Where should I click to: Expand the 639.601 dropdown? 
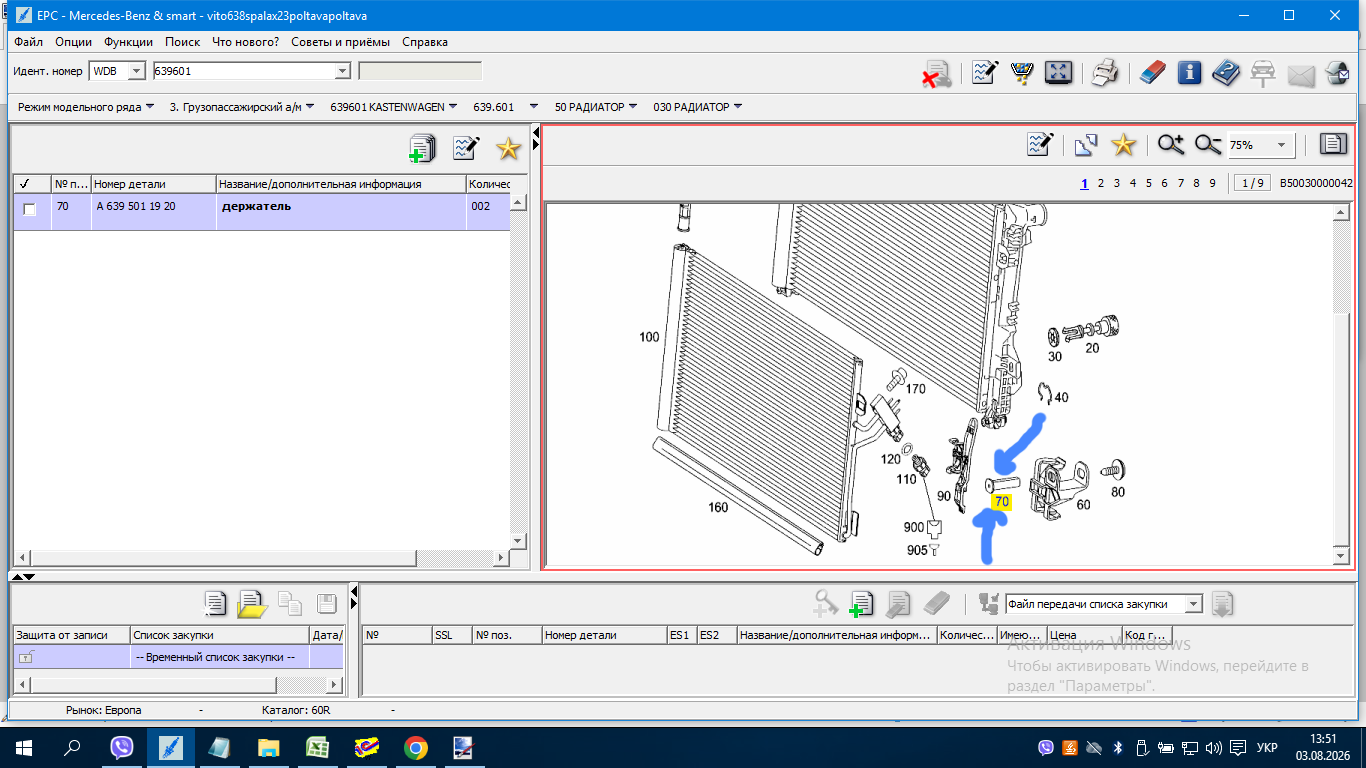click(506, 107)
